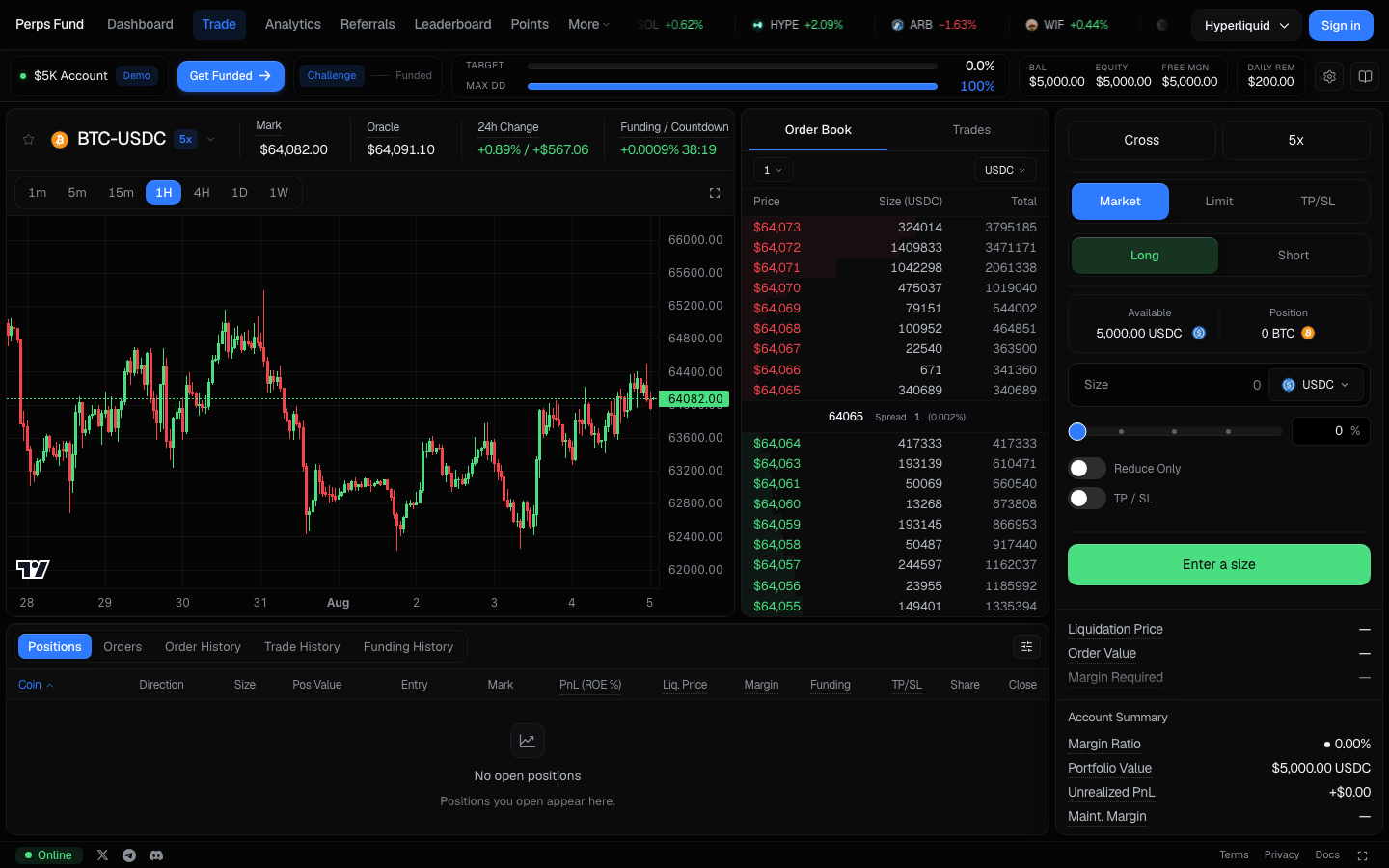Click the Target progress bar
Screen dimensions: 1389x868
(x=732, y=67)
